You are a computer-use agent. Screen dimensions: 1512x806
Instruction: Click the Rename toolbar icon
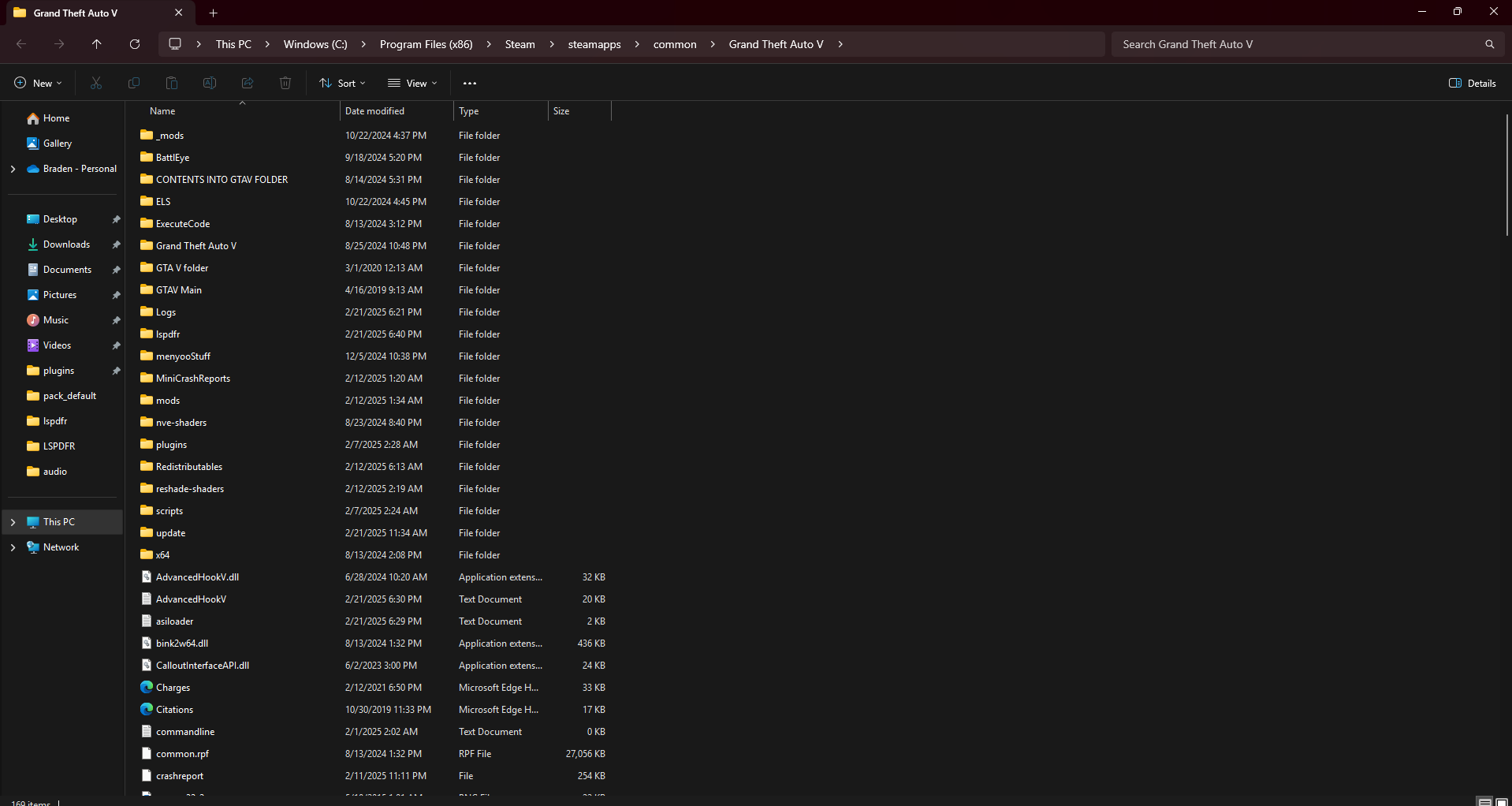pyautogui.click(x=210, y=83)
